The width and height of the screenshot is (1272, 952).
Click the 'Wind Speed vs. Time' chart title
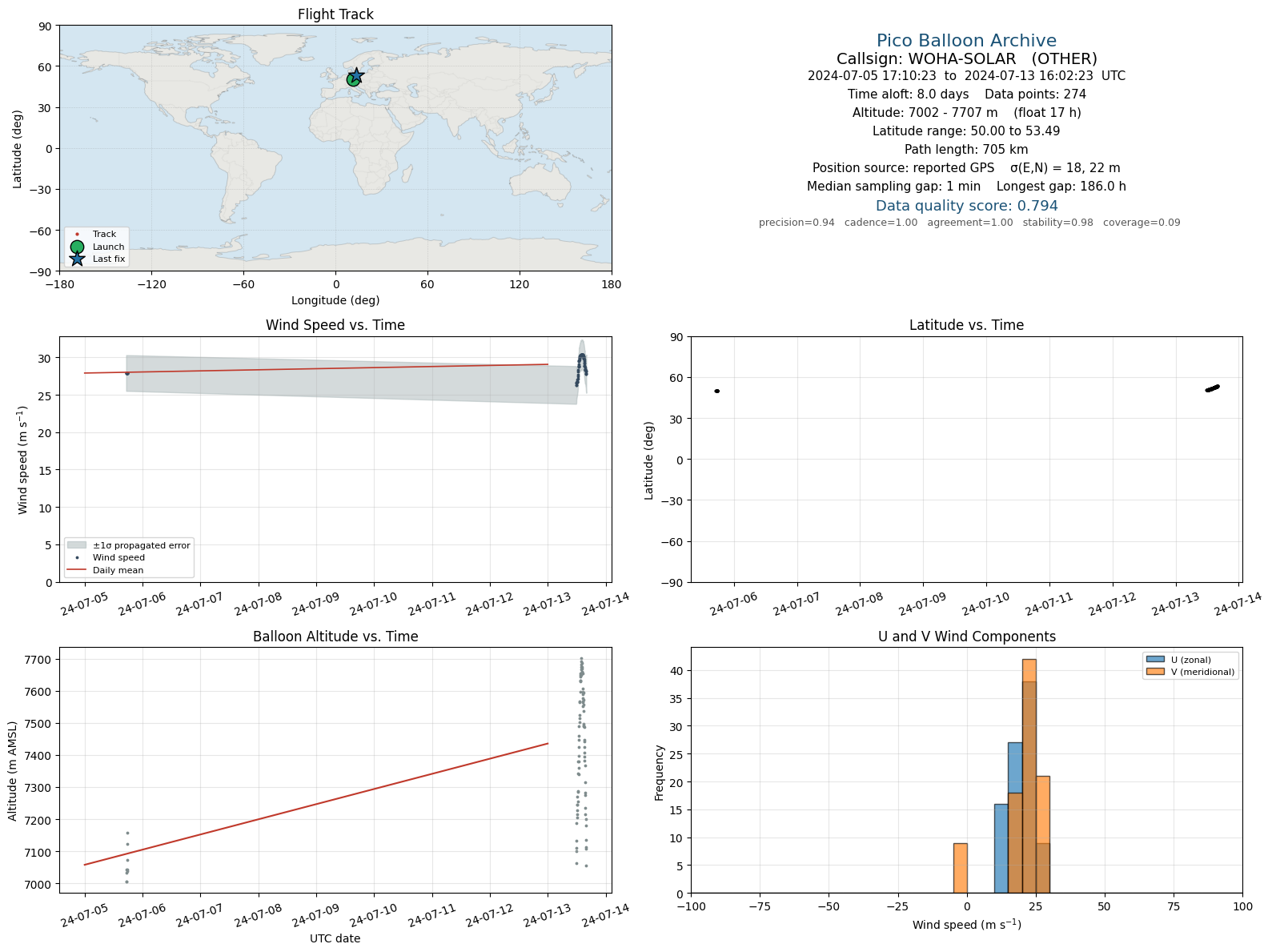[x=335, y=325]
